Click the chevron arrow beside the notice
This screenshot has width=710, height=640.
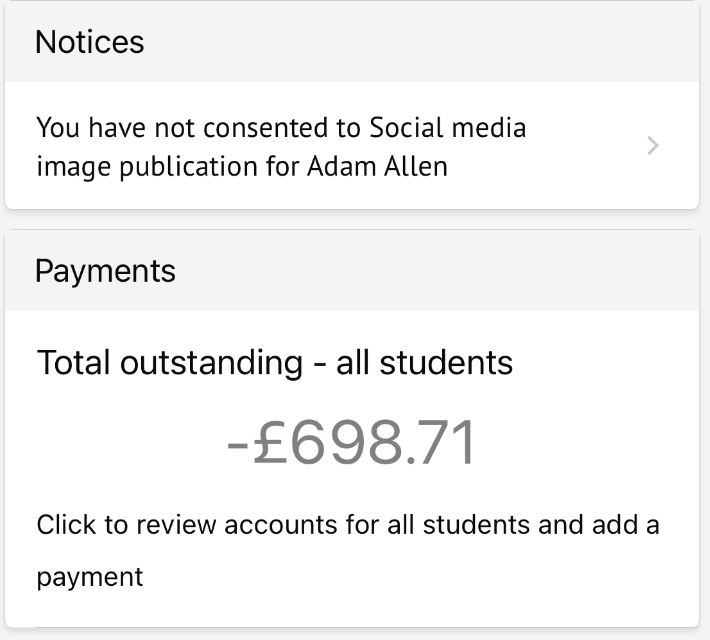[x=653, y=146]
